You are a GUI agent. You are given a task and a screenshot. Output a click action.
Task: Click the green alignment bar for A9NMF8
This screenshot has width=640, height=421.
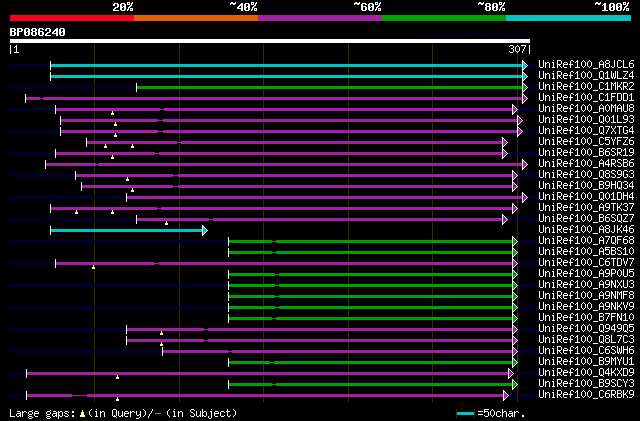tap(371, 297)
